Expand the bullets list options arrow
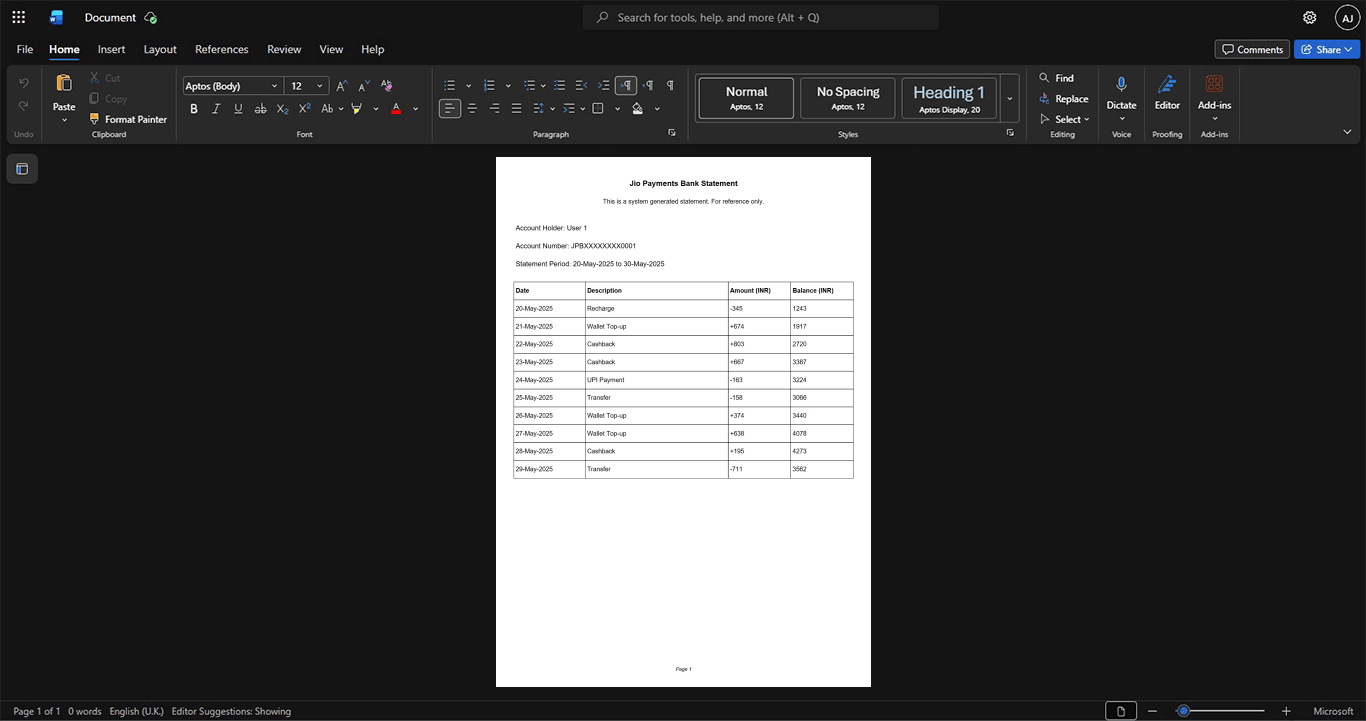 468,86
